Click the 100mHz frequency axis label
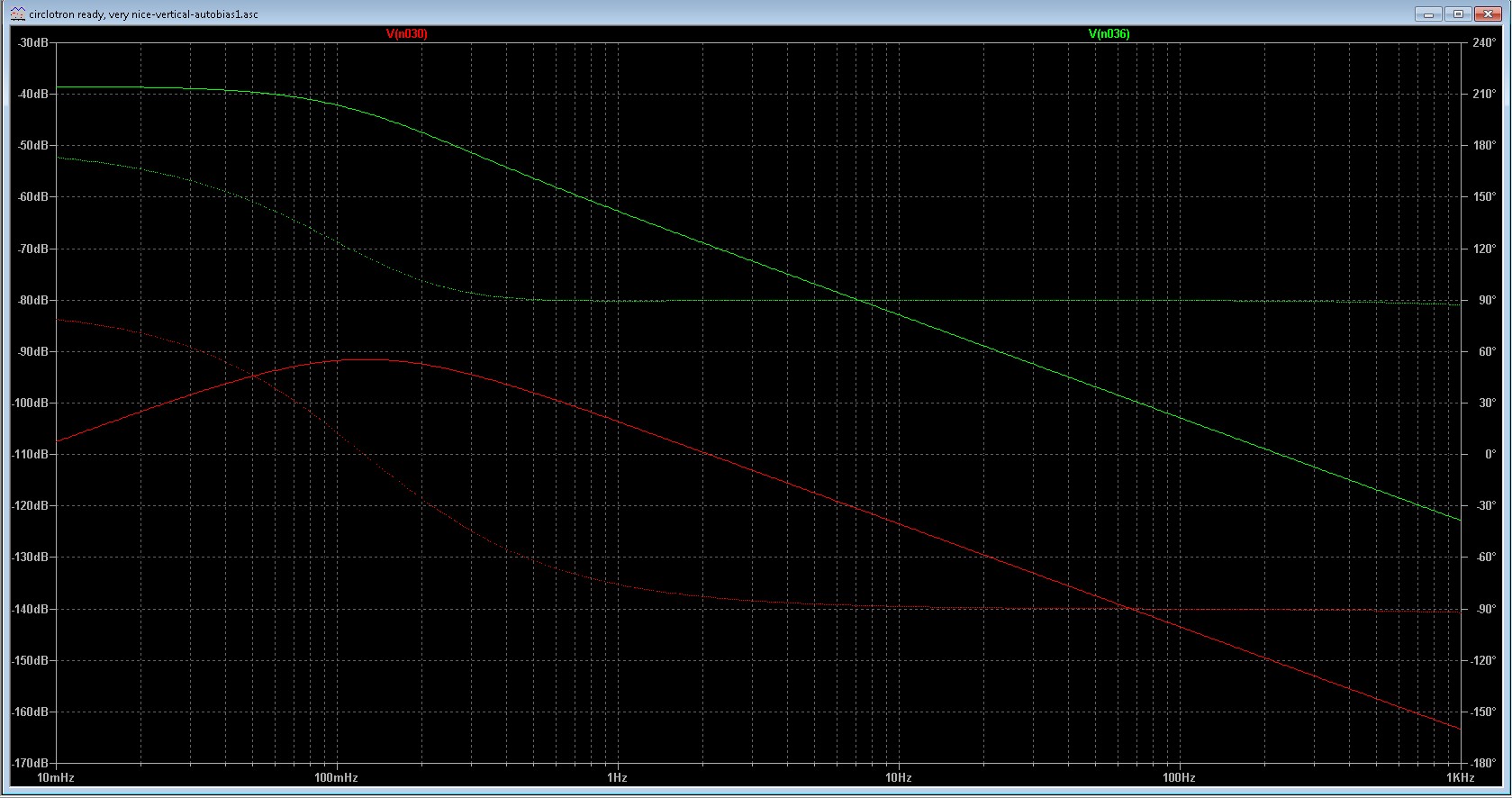 [336, 777]
